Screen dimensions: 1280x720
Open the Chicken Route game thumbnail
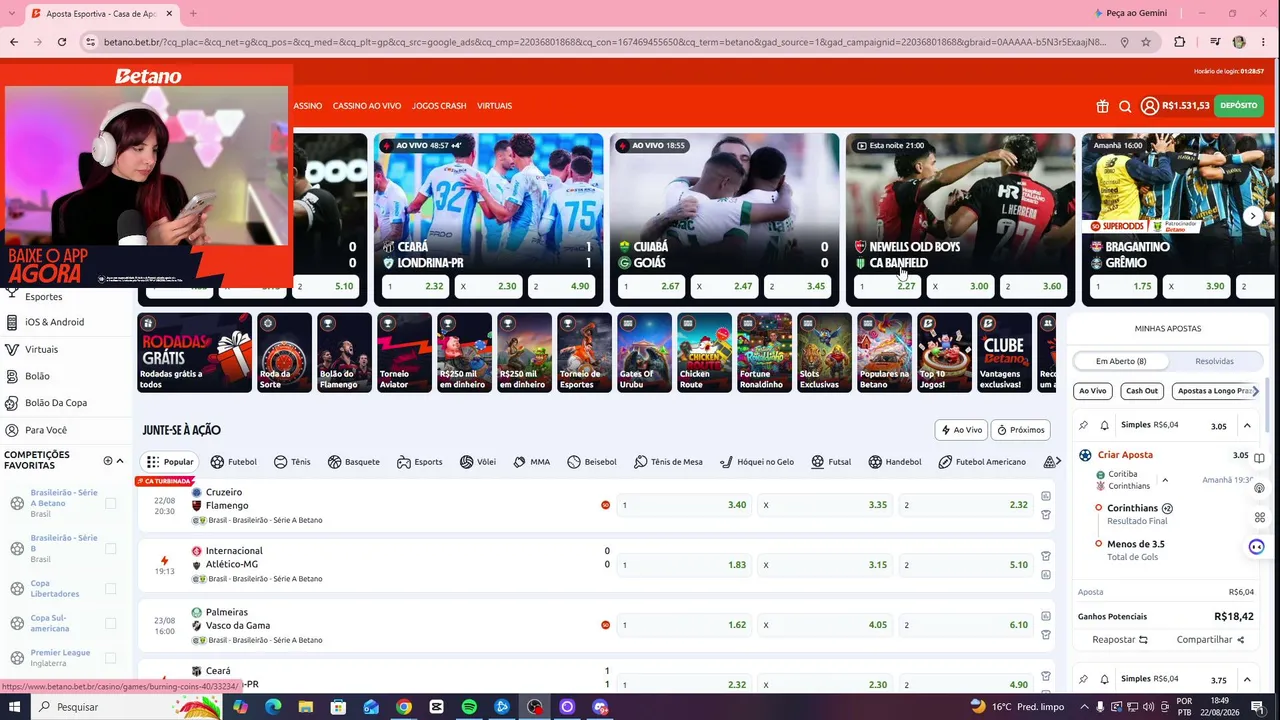pos(704,353)
